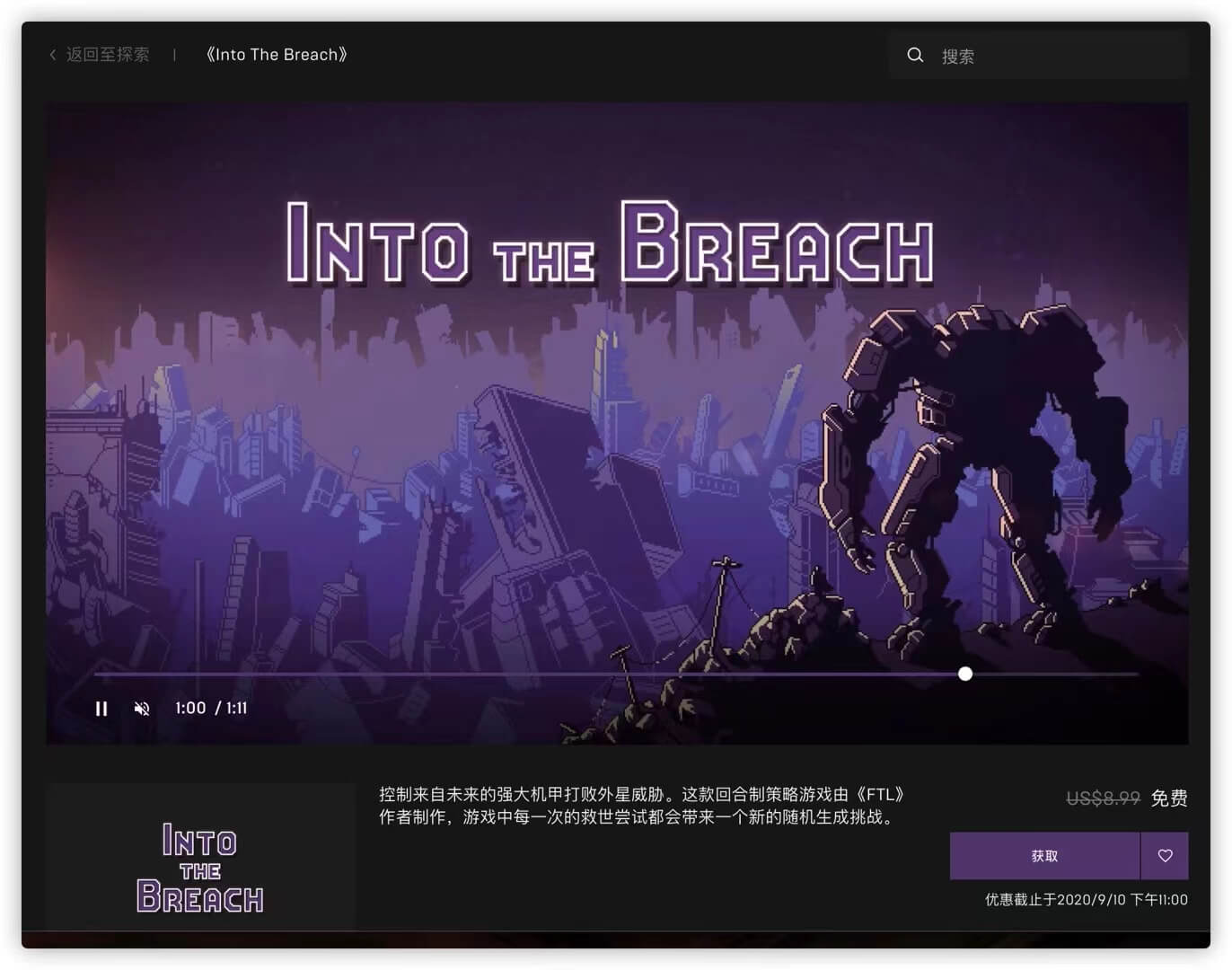Unmute the trailer audio
The height and width of the screenshot is (970, 1232).
tap(142, 709)
